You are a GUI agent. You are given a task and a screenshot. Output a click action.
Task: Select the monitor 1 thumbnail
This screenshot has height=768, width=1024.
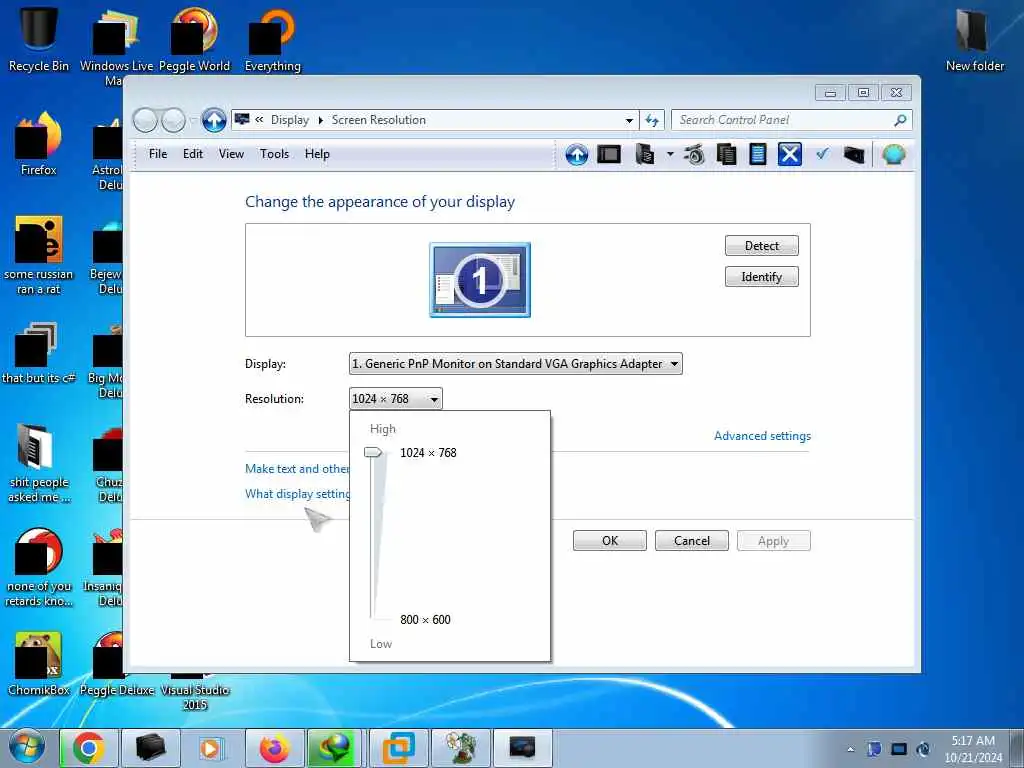tap(480, 280)
